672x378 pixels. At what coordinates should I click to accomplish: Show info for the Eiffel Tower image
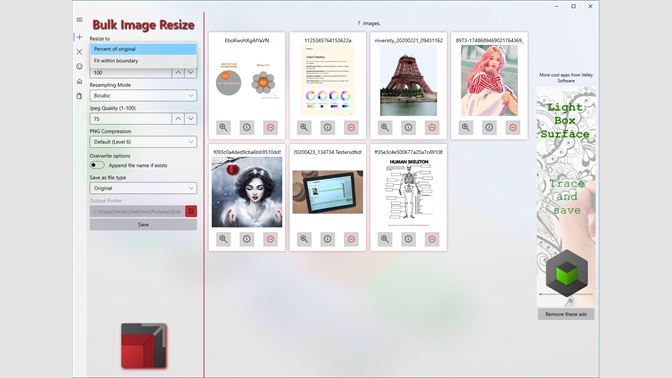pyautogui.click(x=408, y=127)
